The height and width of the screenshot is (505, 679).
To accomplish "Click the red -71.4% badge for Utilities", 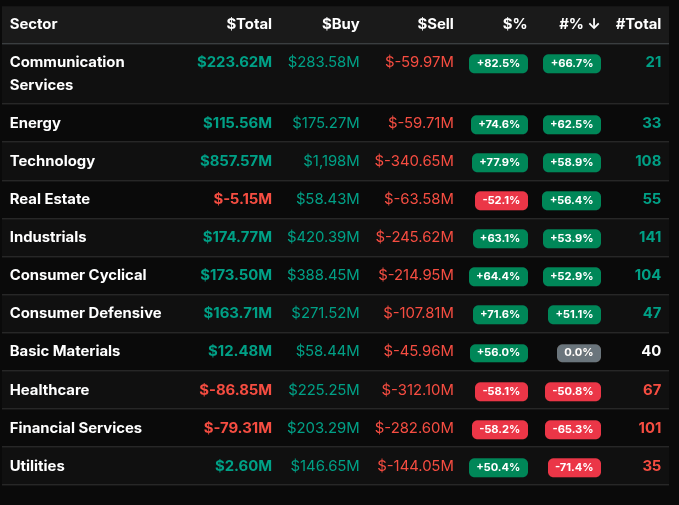I will pos(574,467).
